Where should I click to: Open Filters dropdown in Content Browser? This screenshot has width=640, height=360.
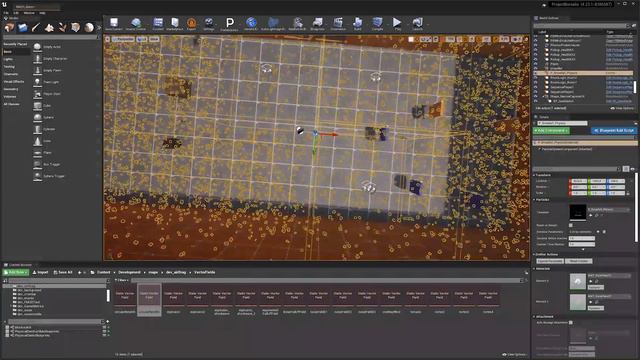[x=122, y=280]
